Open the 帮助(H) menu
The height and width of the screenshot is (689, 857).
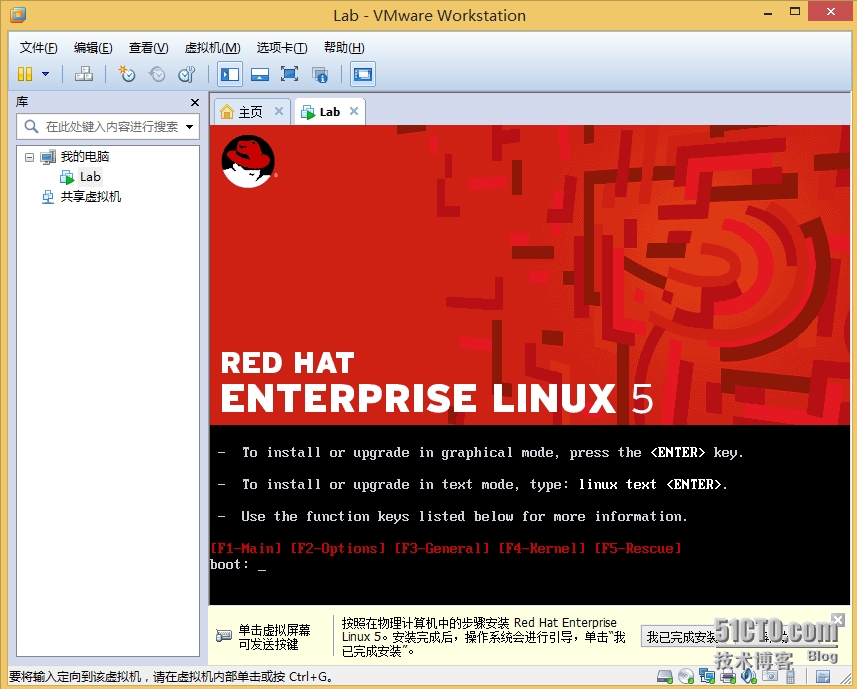point(344,48)
